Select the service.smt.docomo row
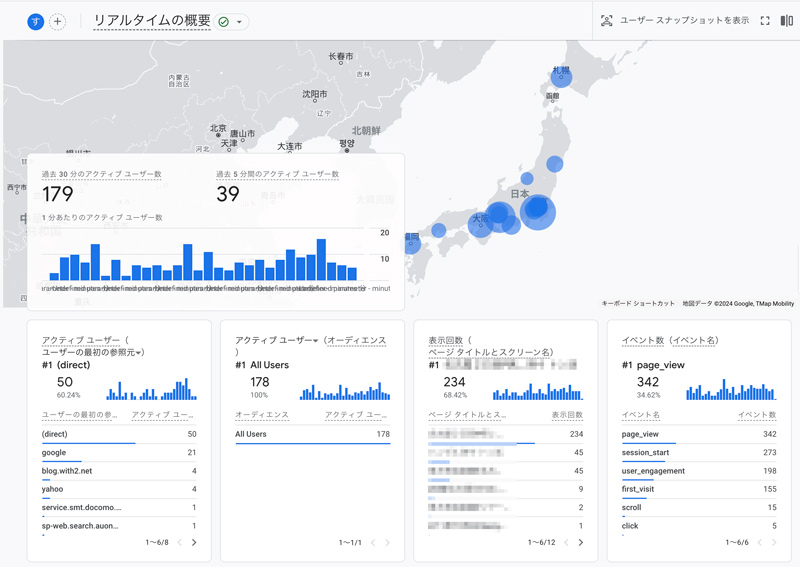 pos(119,508)
